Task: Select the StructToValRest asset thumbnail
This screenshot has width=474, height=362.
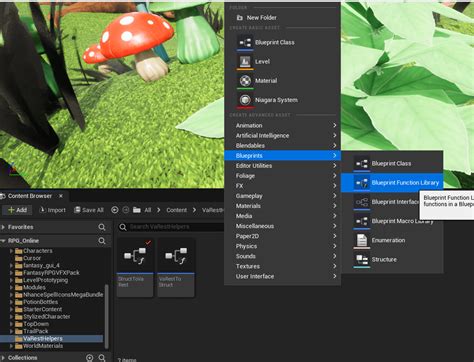Action: coord(135,267)
